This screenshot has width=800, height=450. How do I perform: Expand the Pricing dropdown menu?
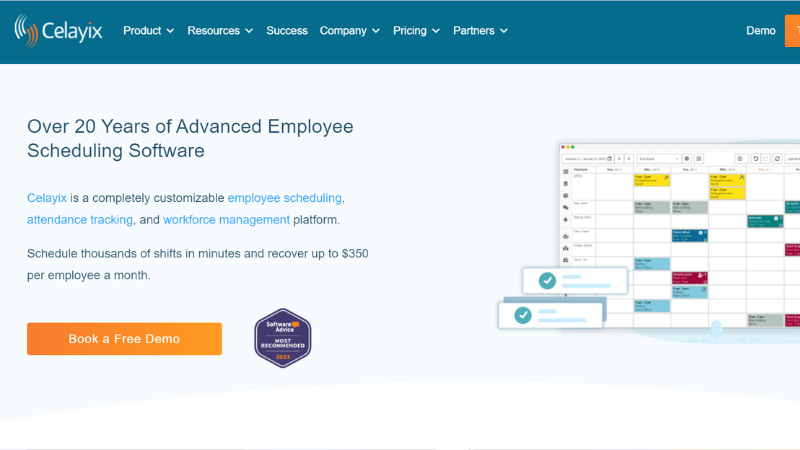pos(416,31)
